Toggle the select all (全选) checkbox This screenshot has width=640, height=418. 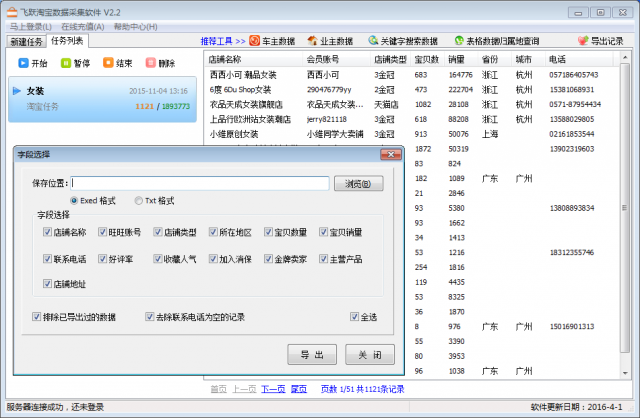(355, 316)
